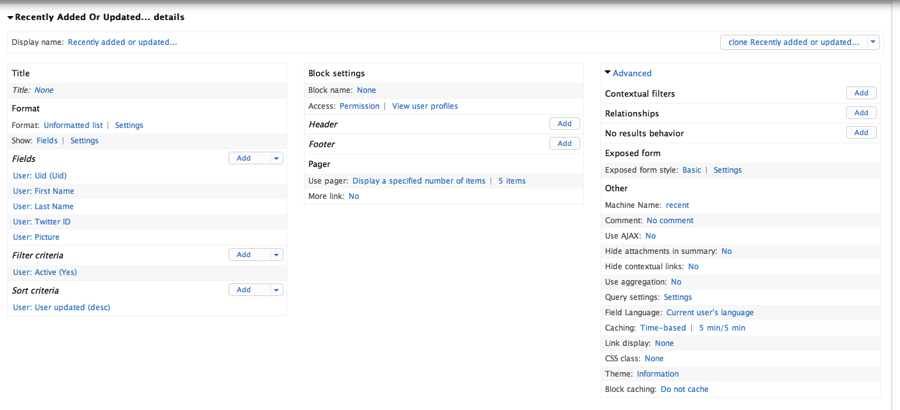Toggle the Use aggregation No link
900x410 pixels.
[676, 282]
